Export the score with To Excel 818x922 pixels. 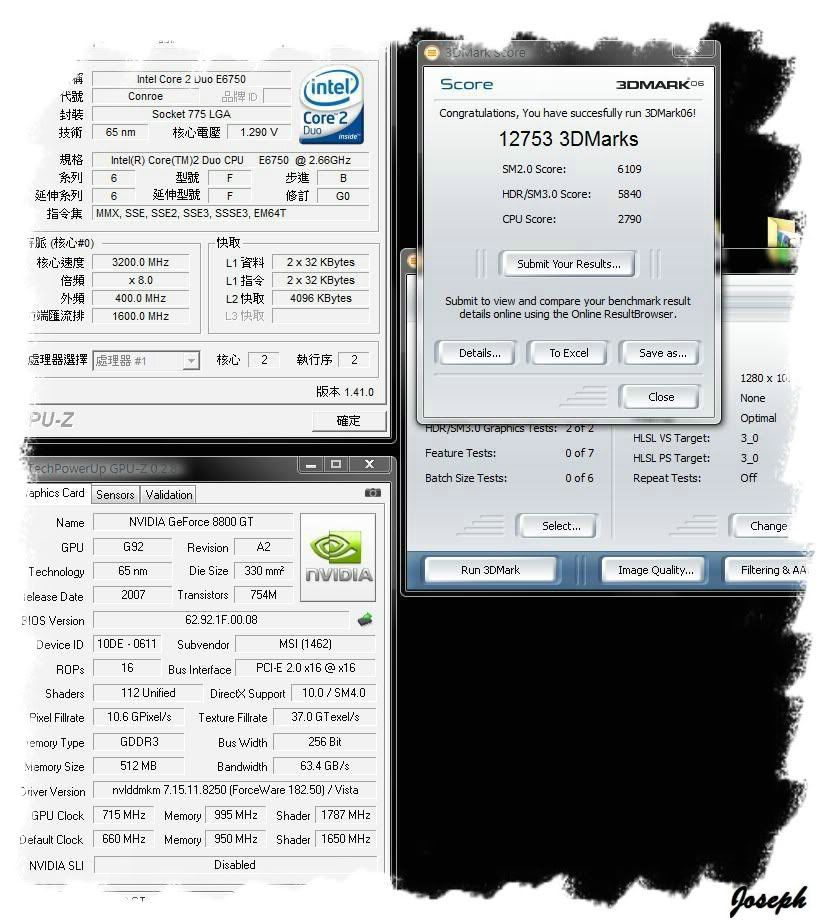(x=567, y=352)
